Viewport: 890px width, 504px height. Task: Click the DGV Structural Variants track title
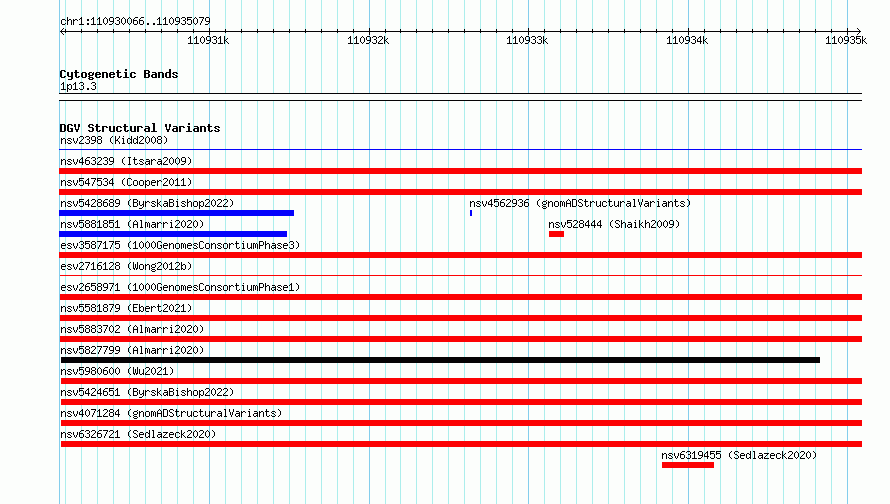140,128
